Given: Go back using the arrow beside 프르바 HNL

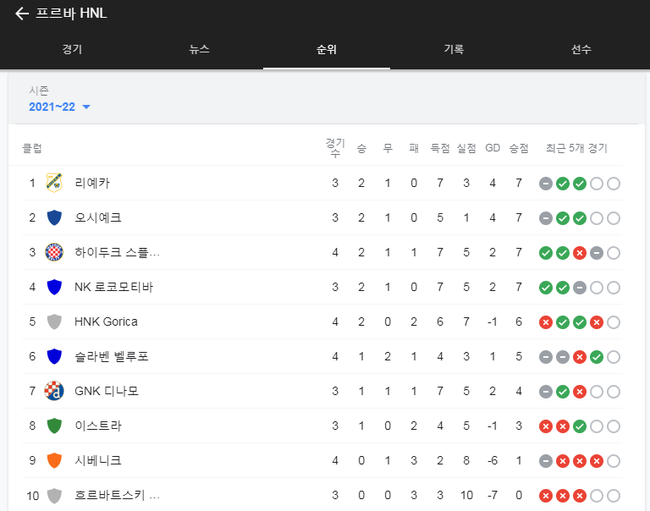Looking at the screenshot, I should coord(22,14).
